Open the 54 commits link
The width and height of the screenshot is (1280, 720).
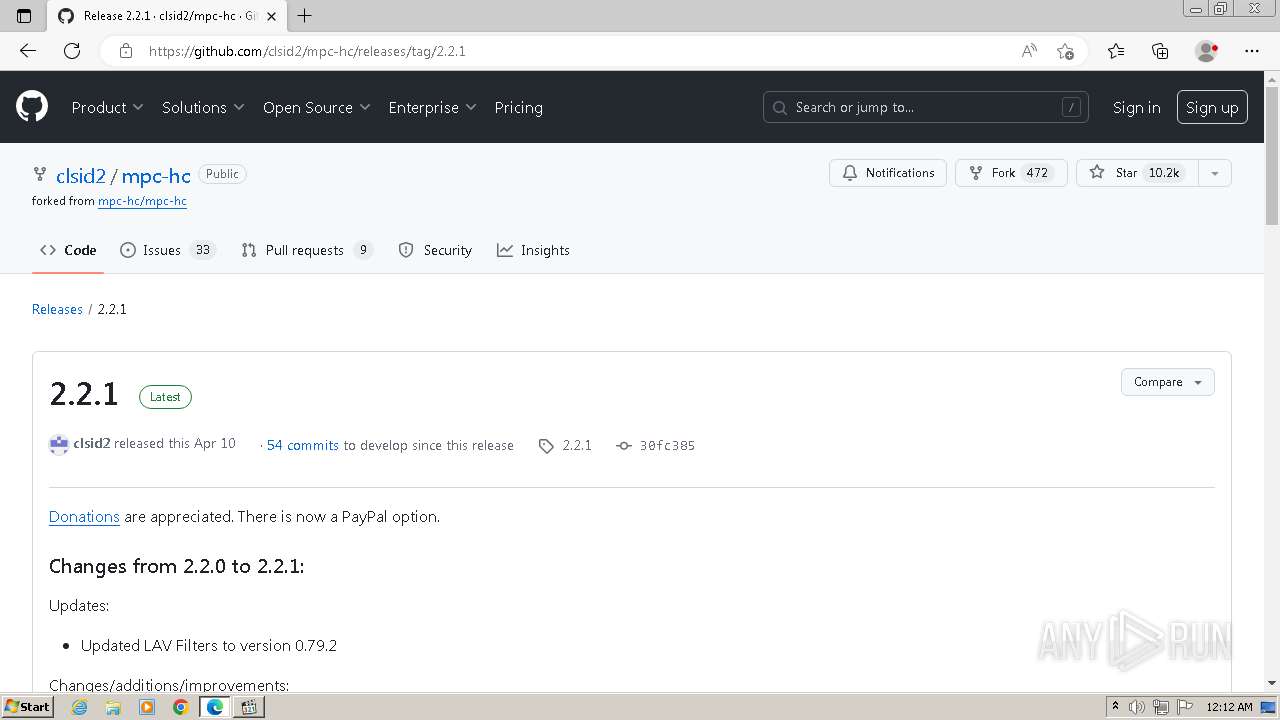pyautogui.click(x=303, y=445)
